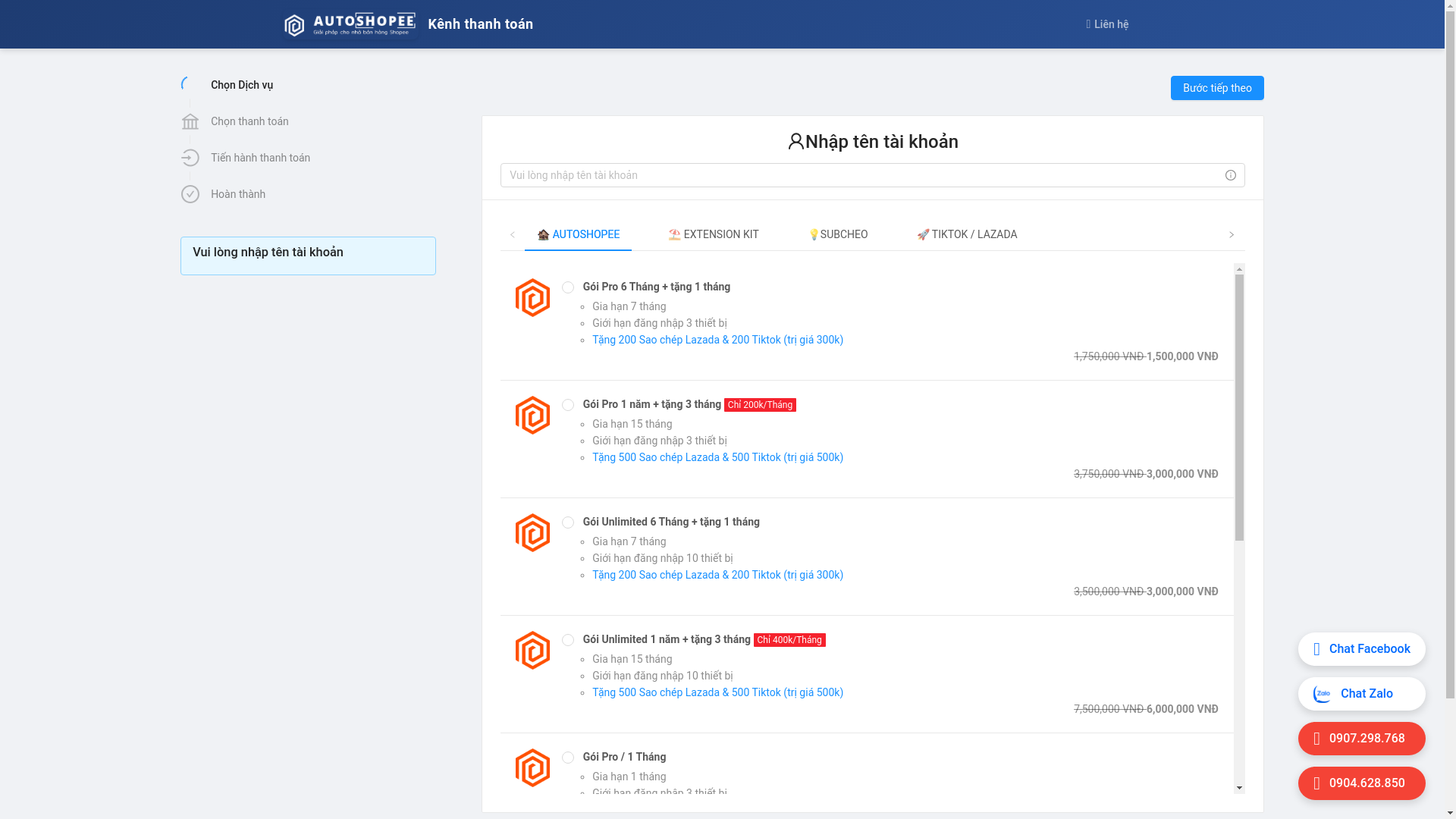Show previous tabs with left chevron
The height and width of the screenshot is (819, 1456).
[x=513, y=235]
